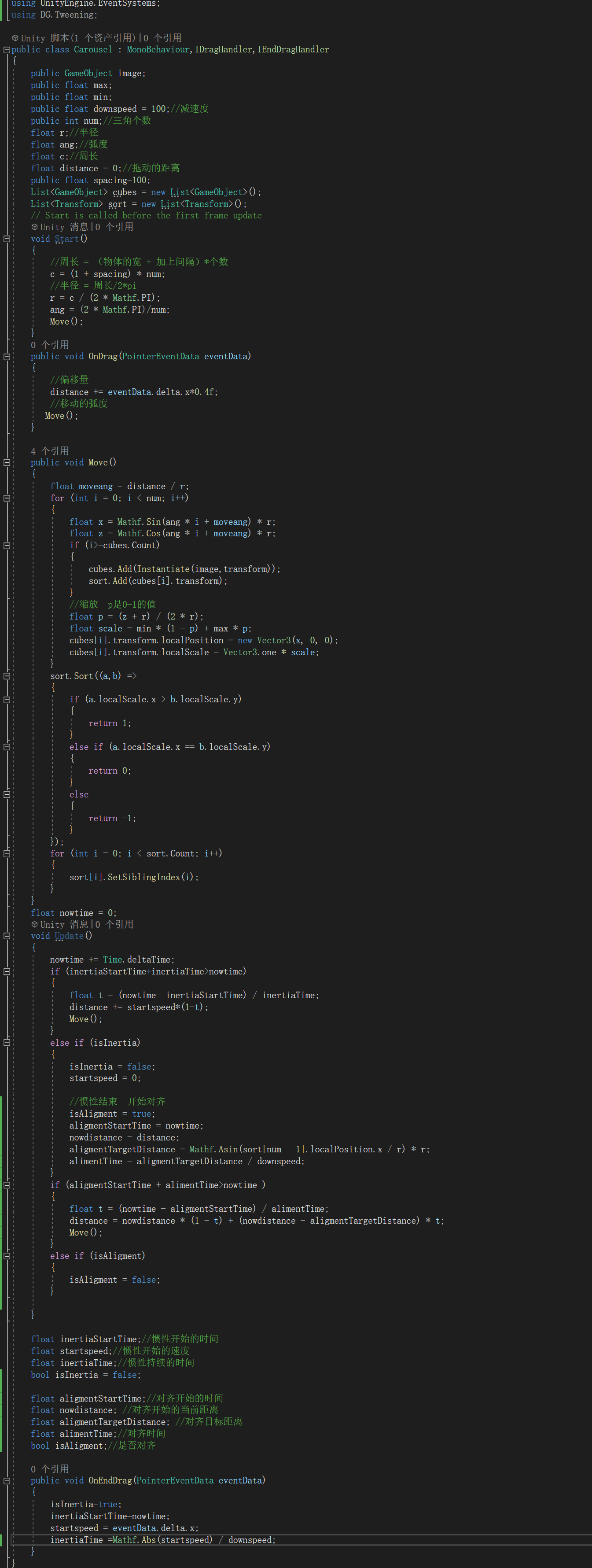The height and width of the screenshot is (1568, 592).
Task: Click 'Unity 消息' CodeLens above Update
Action: (65, 925)
